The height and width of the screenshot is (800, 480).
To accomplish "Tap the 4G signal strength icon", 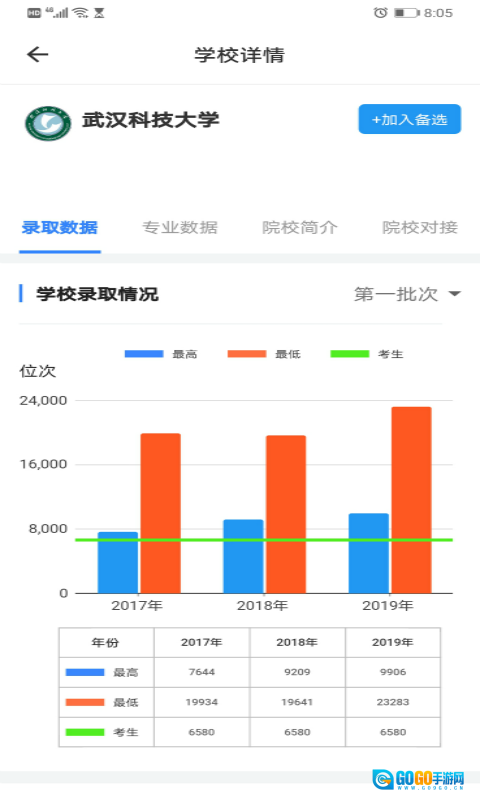I will click(56, 12).
